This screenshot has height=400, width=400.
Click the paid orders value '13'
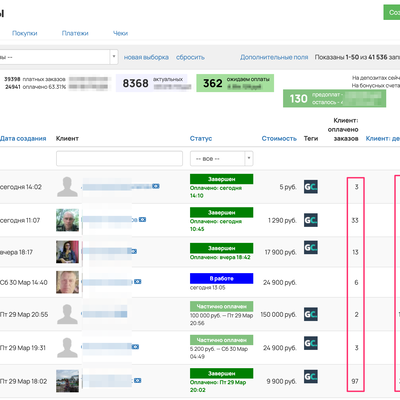point(355,252)
